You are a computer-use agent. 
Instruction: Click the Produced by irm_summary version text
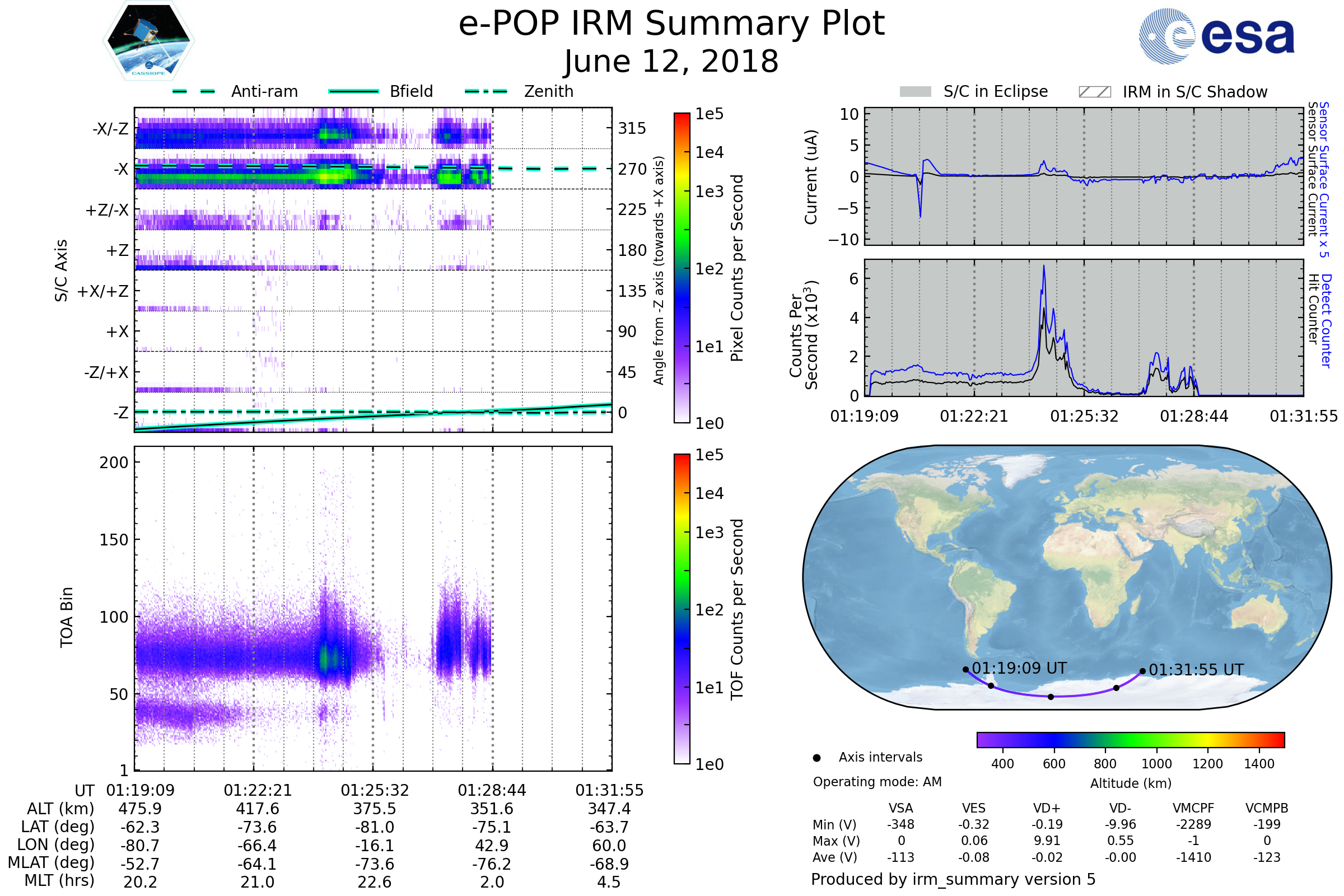(x=953, y=879)
